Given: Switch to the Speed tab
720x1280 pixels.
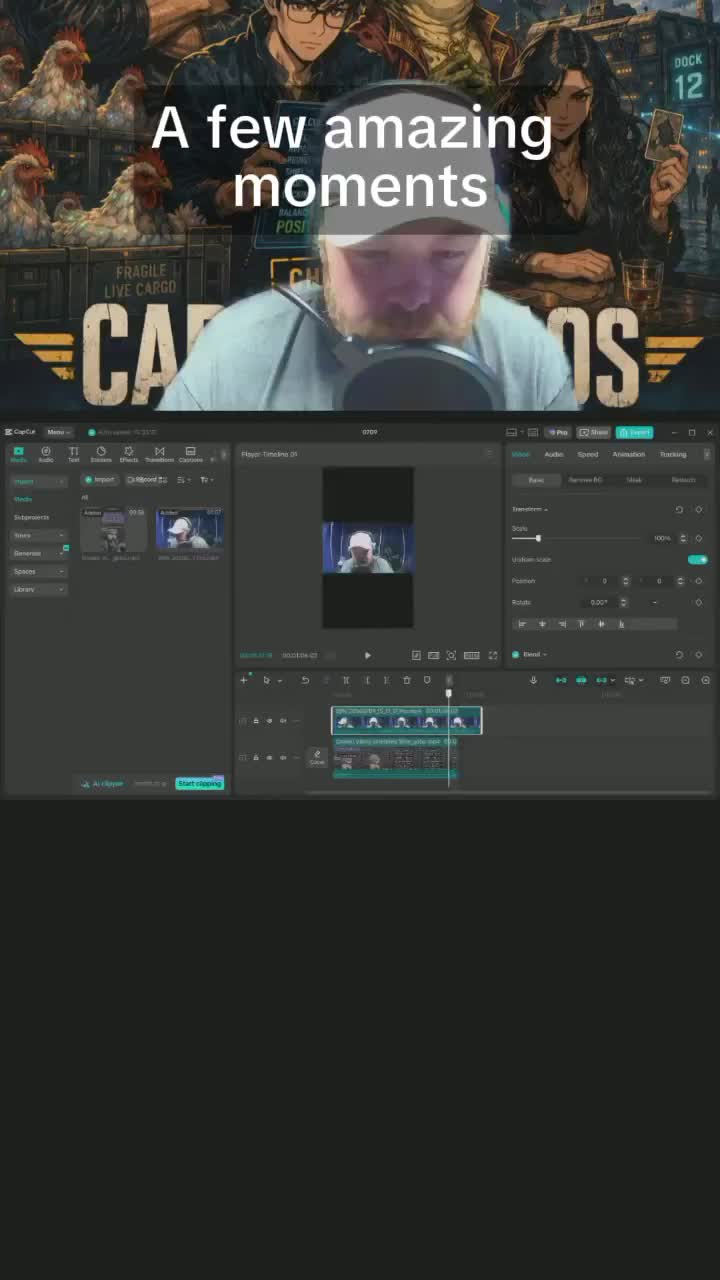Looking at the screenshot, I should (x=588, y=454).
